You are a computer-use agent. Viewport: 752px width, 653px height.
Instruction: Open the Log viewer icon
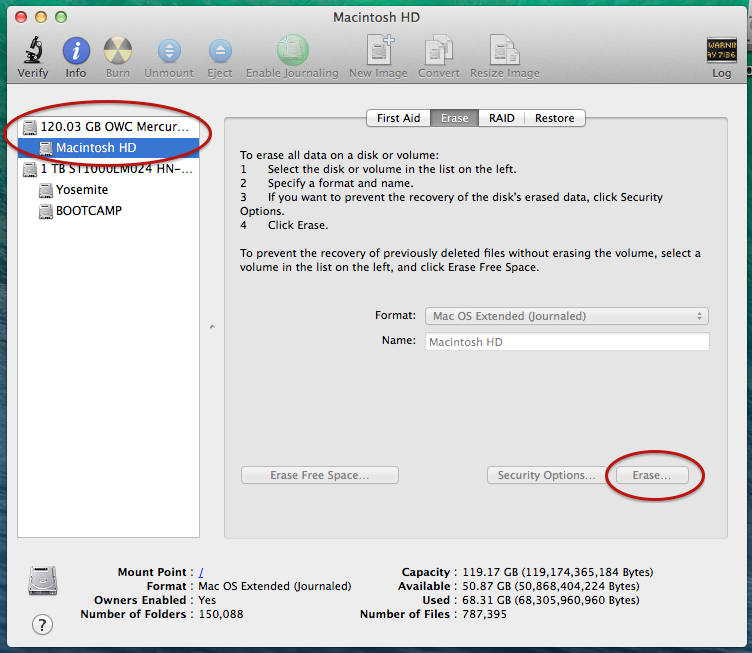coord(721,50)
